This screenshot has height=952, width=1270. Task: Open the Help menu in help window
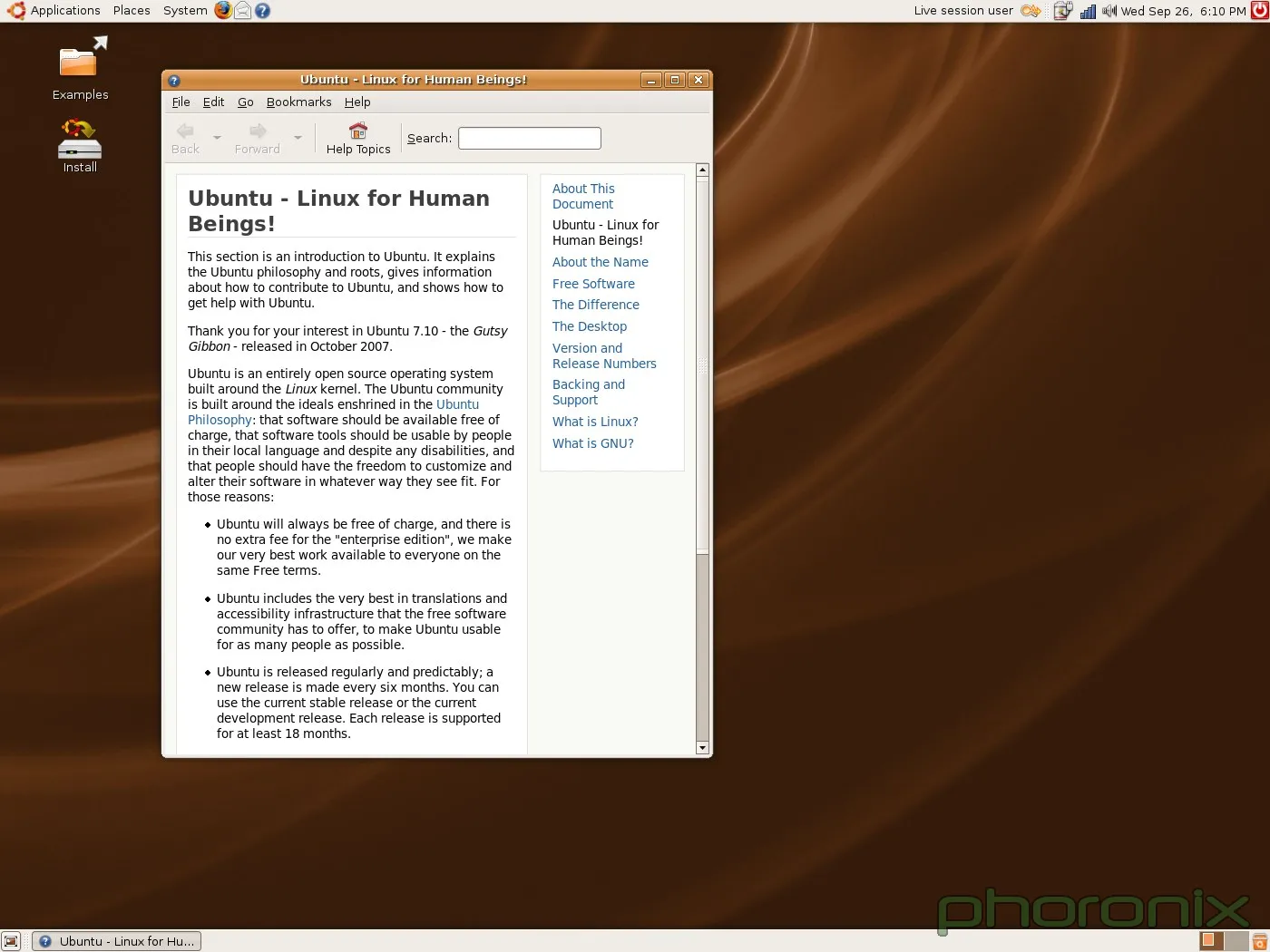[357, 102]
